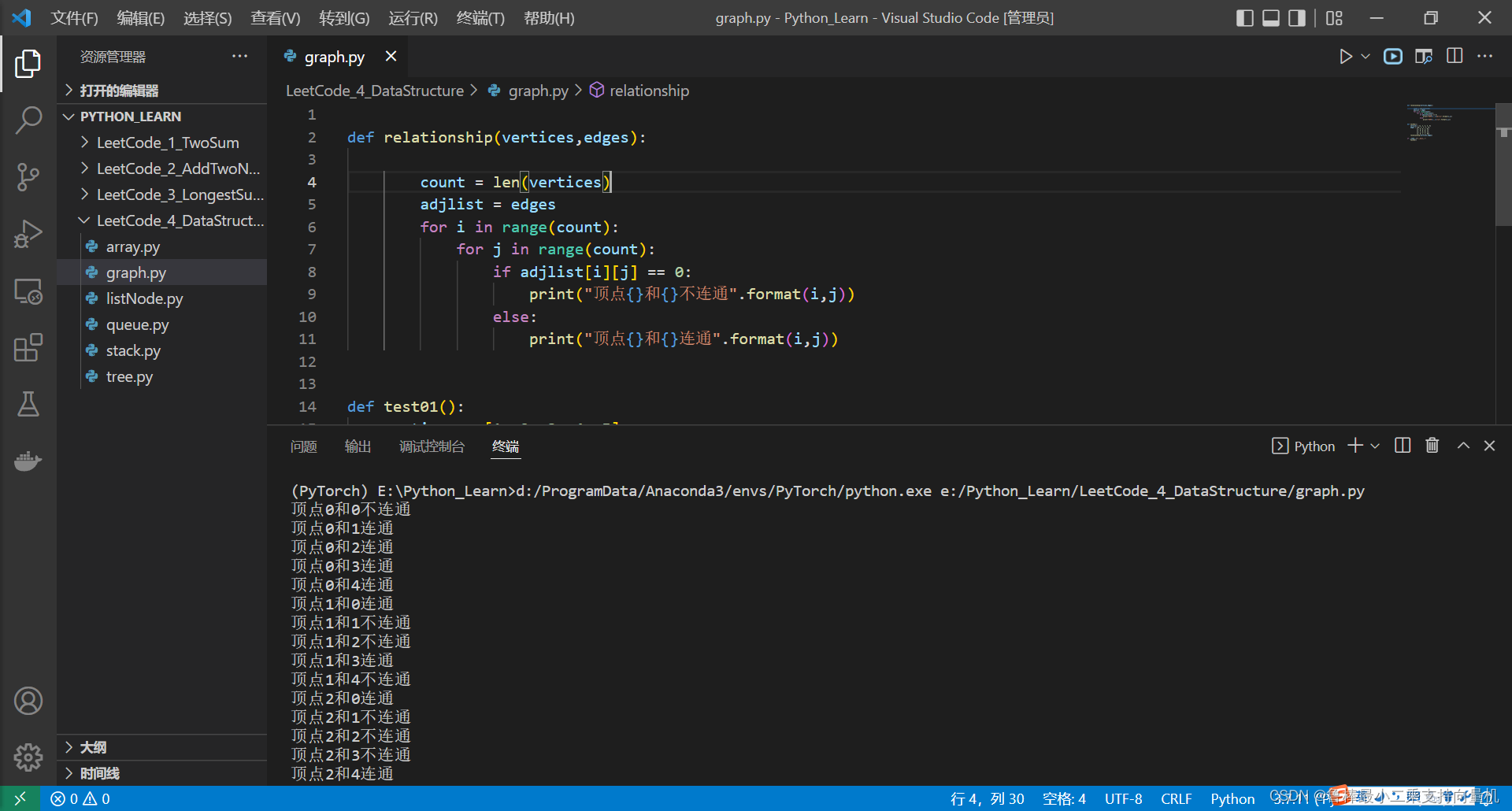Open the Search view icon
The width and height of the screenshot is (1512, 811).
pos(28,120)
